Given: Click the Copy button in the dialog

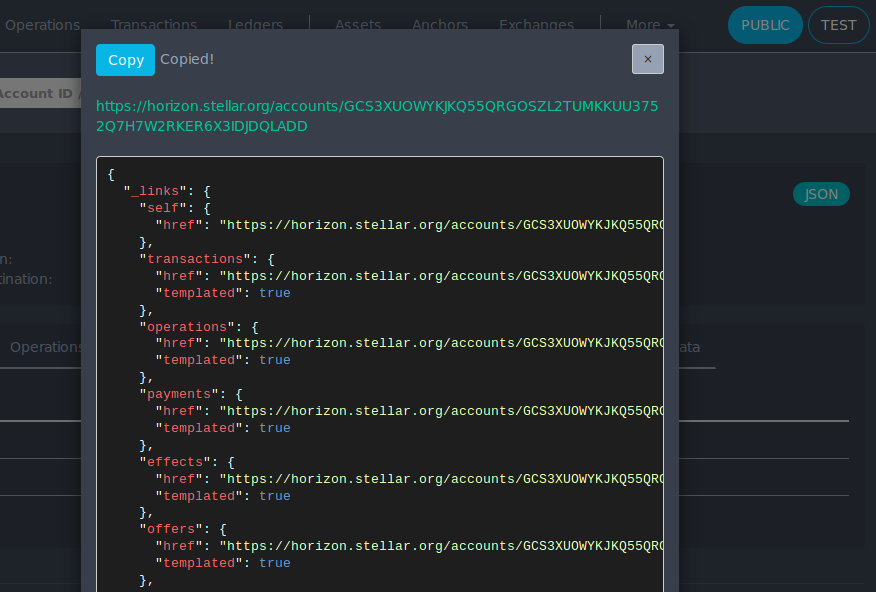Looking at the screenshot, I should [x=125, y=60].
